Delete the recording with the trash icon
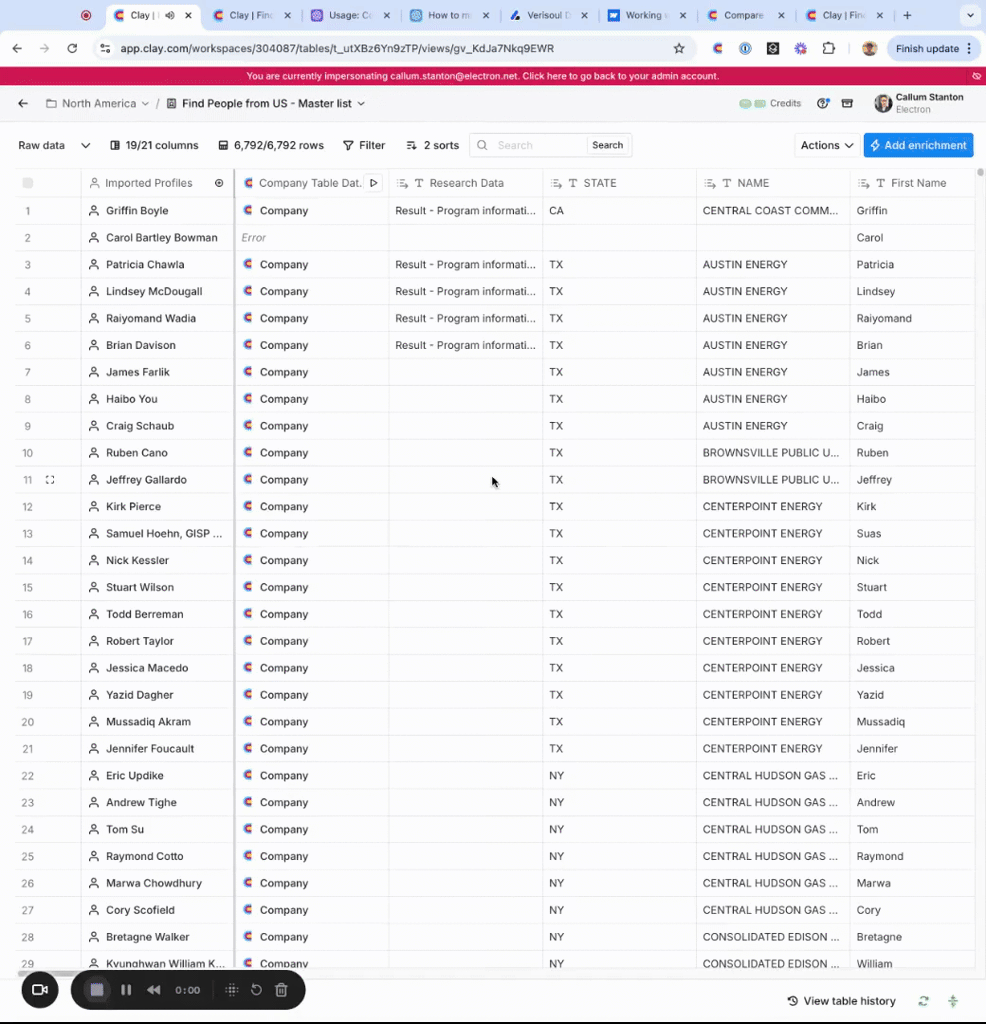The image size is (986, 1024). (281, 990)
